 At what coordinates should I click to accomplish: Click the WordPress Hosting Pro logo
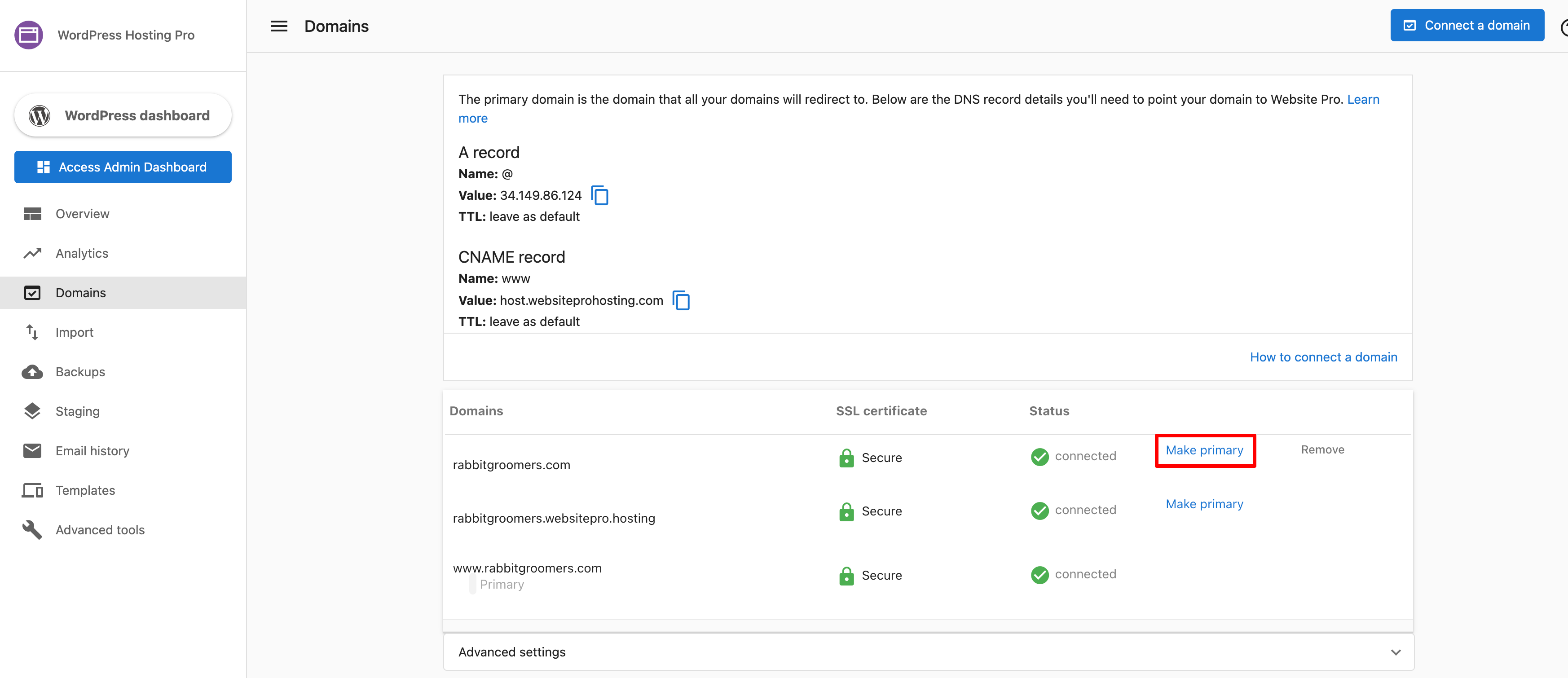(x=29, y=35)
